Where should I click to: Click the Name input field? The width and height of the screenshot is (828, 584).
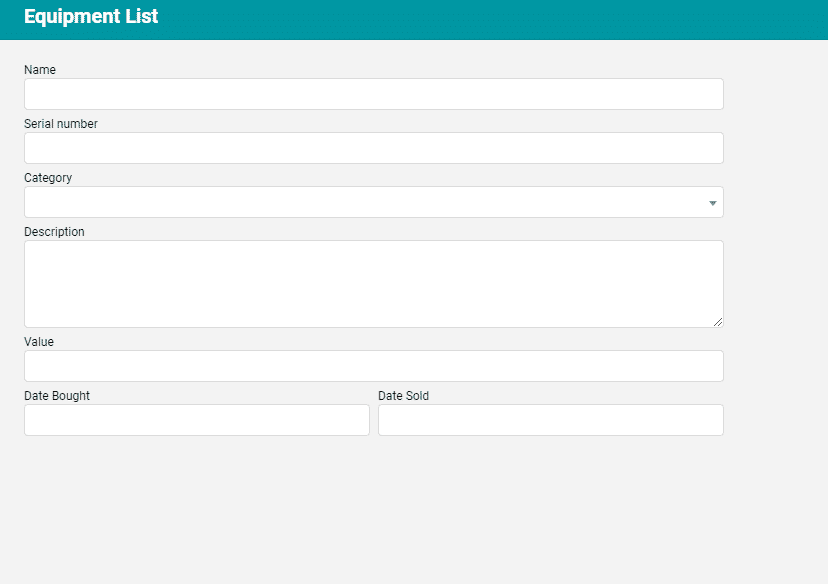point(374,94)
